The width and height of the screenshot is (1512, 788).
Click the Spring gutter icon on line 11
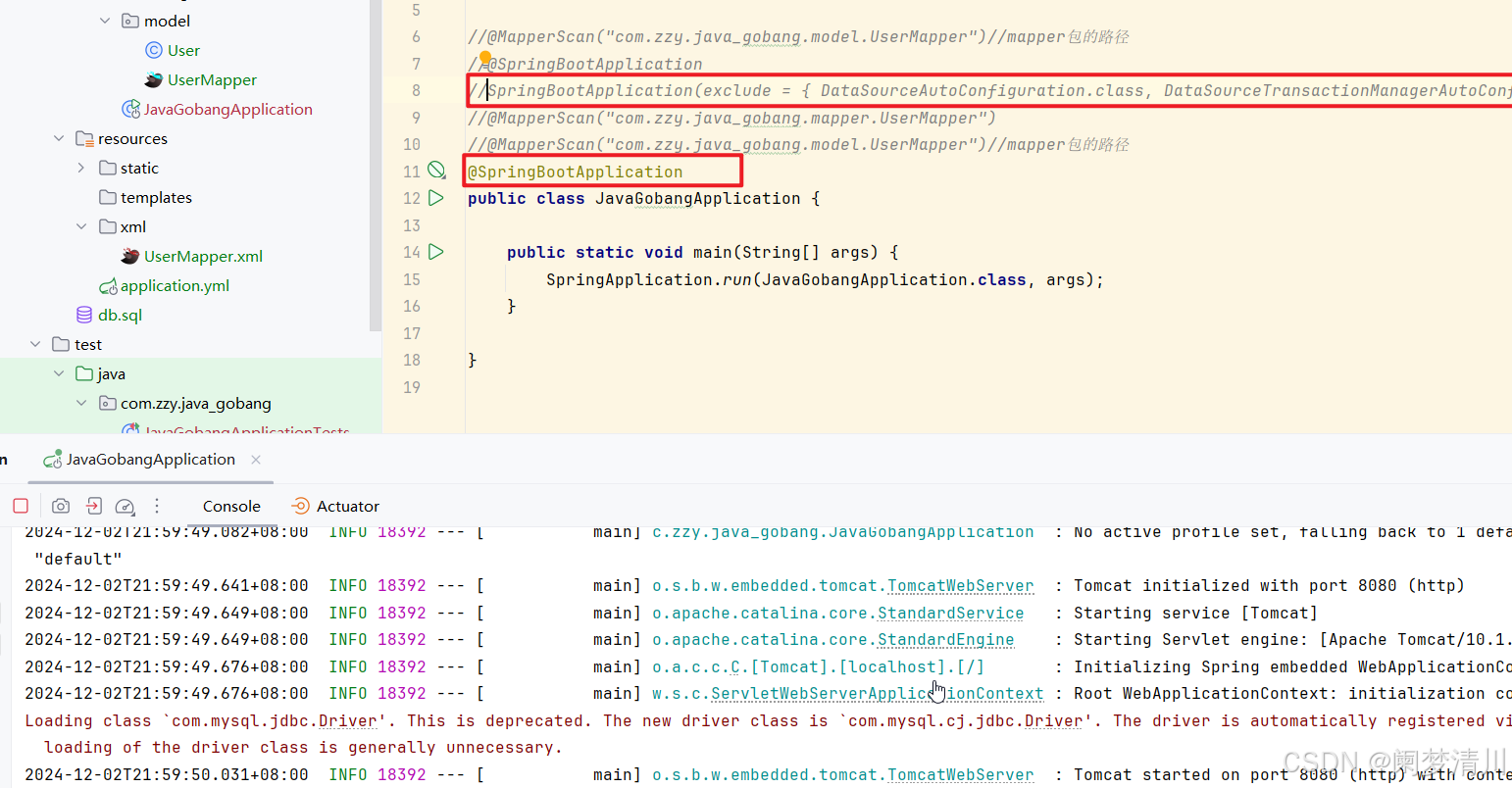[436, 169]
